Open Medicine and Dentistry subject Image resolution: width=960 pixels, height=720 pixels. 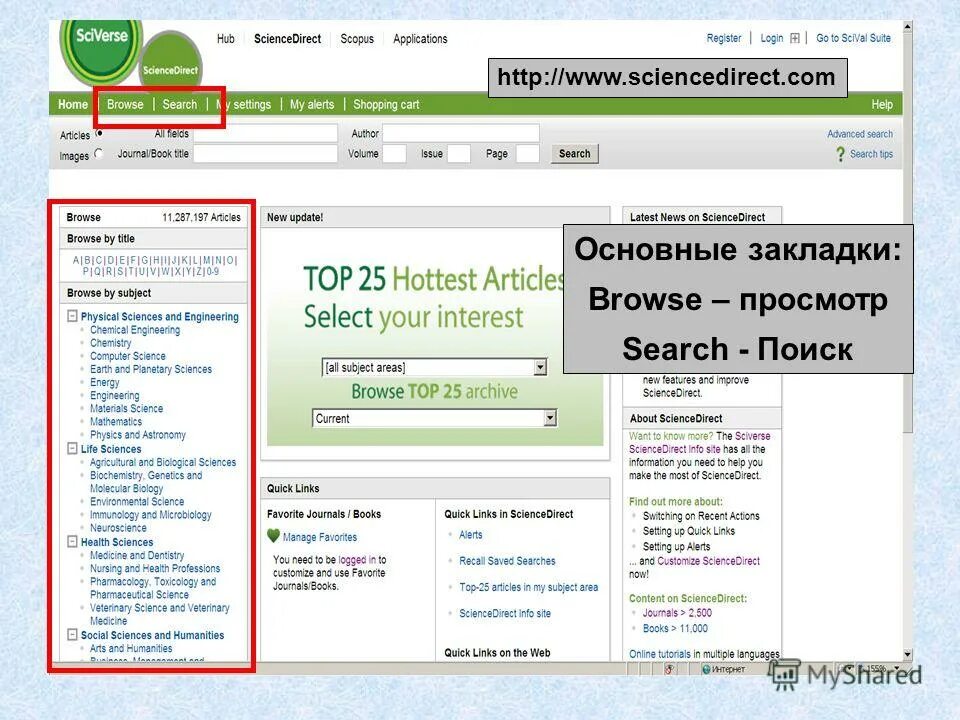coord(137,555)
